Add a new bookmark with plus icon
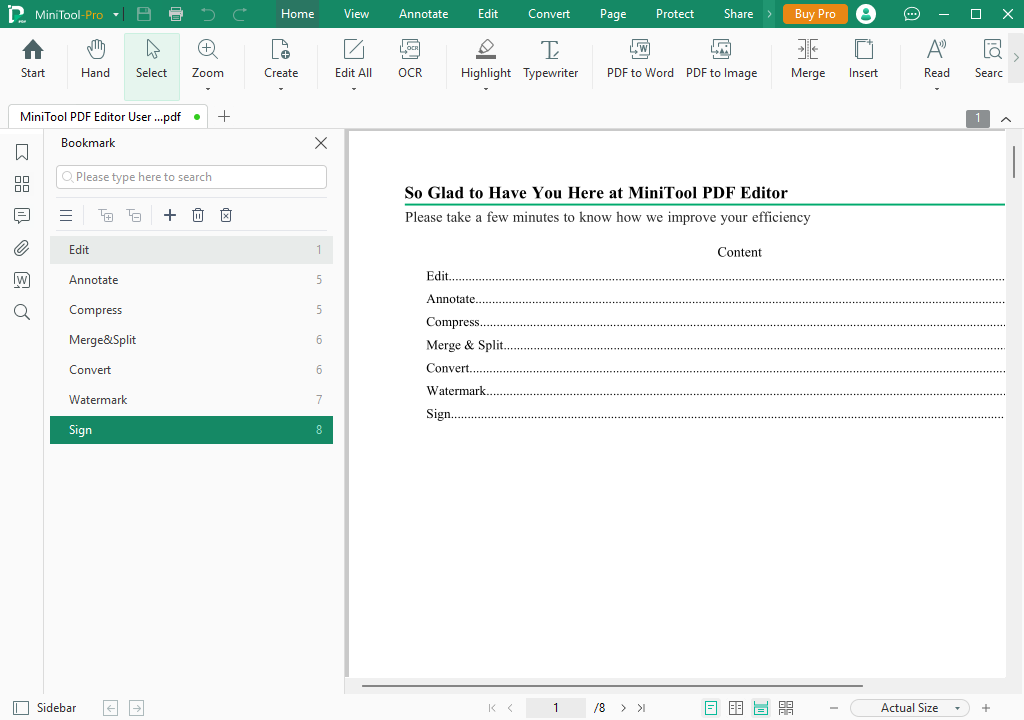The width and height of the screenshot is (1024, 720). click(x=170, y=215)
